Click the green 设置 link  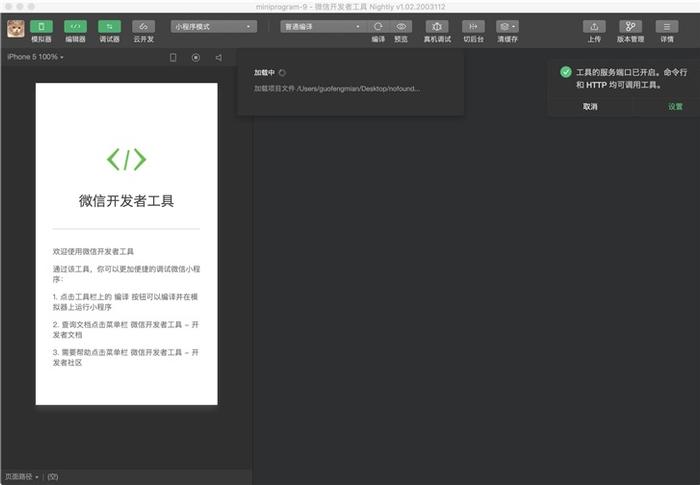pyautogui.click(x=675, y=107)
